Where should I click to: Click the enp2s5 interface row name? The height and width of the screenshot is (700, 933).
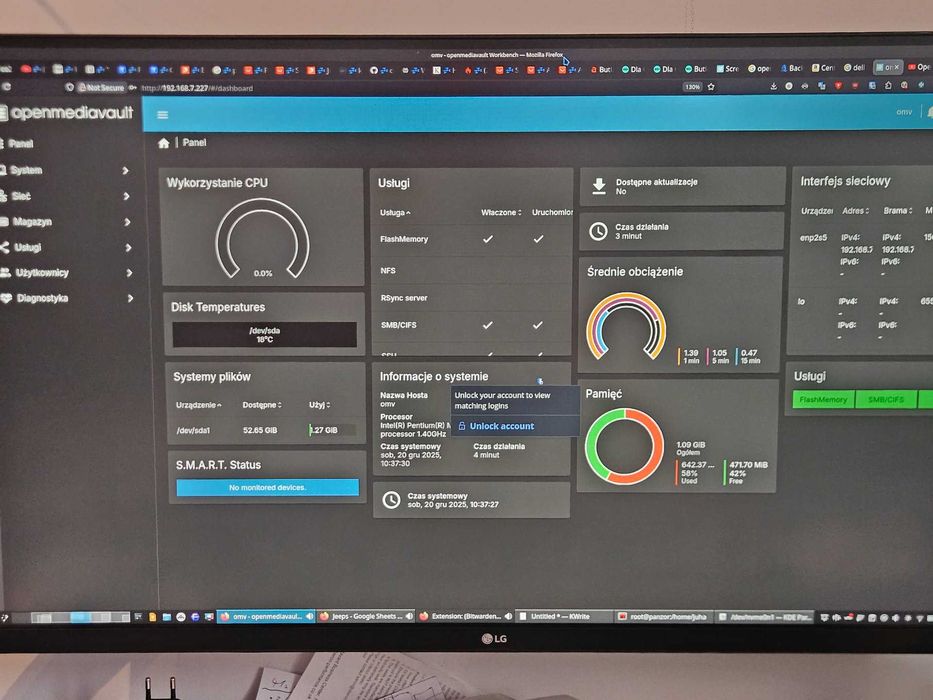813,238
